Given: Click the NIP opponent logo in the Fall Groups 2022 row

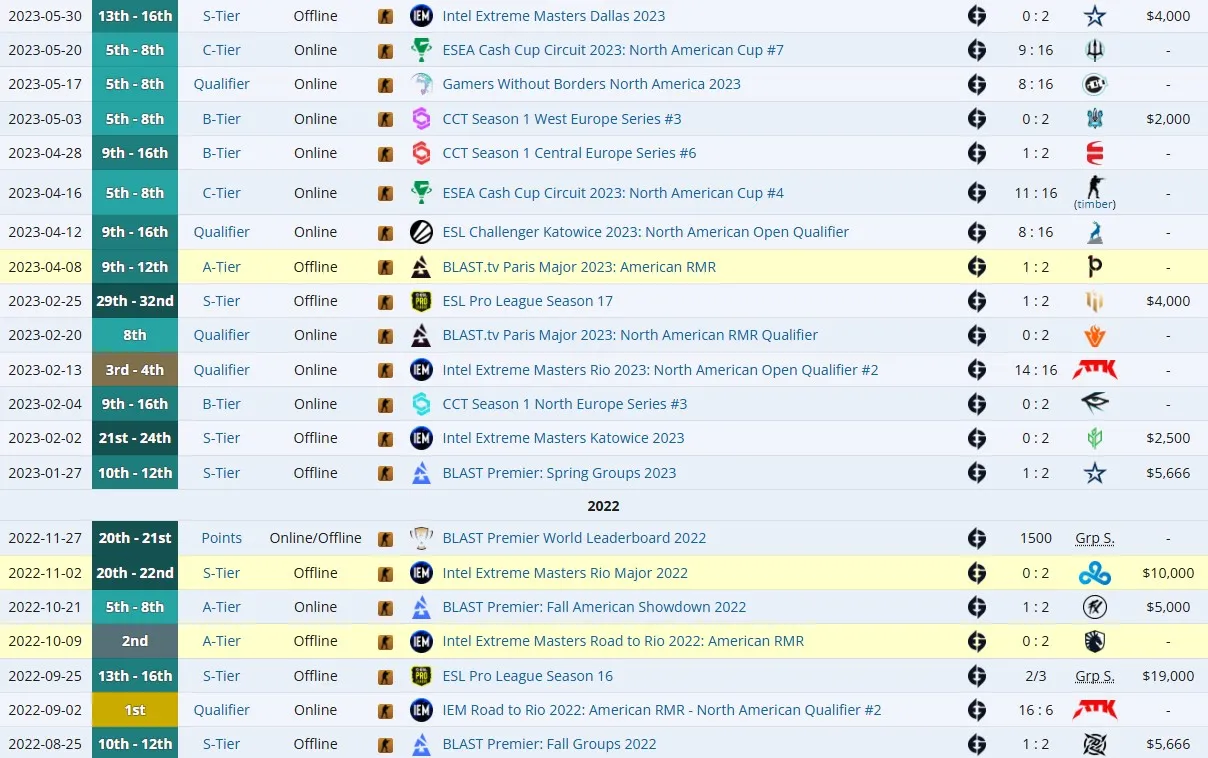Looking at the screenshot, I should tap(1095, 744).
